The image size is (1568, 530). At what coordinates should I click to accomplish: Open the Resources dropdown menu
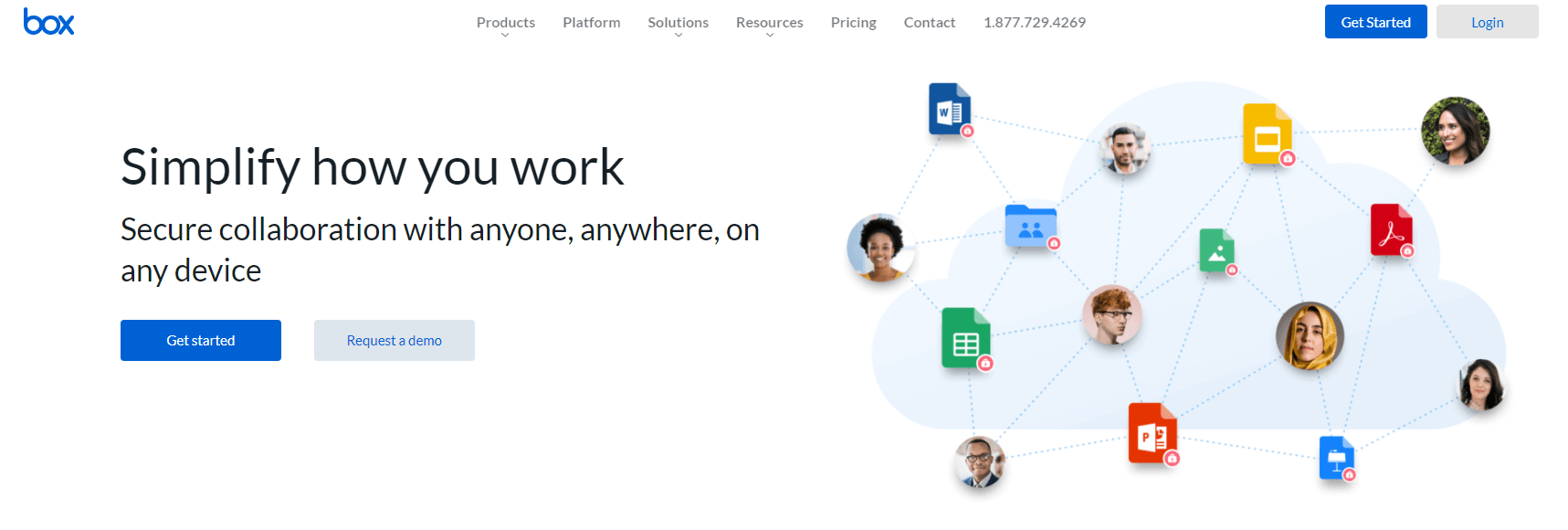tap(769, 23)
